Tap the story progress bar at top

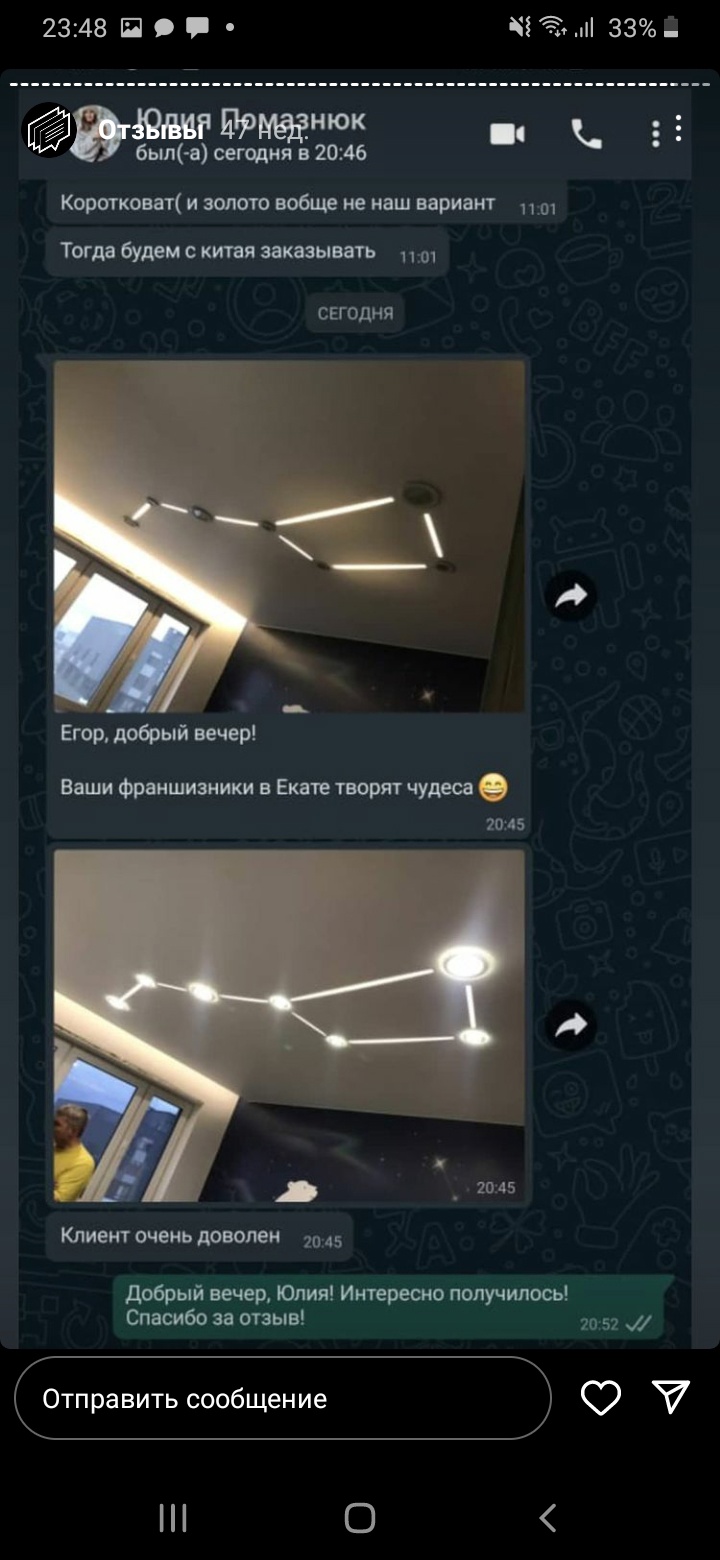tap(360, 85)
